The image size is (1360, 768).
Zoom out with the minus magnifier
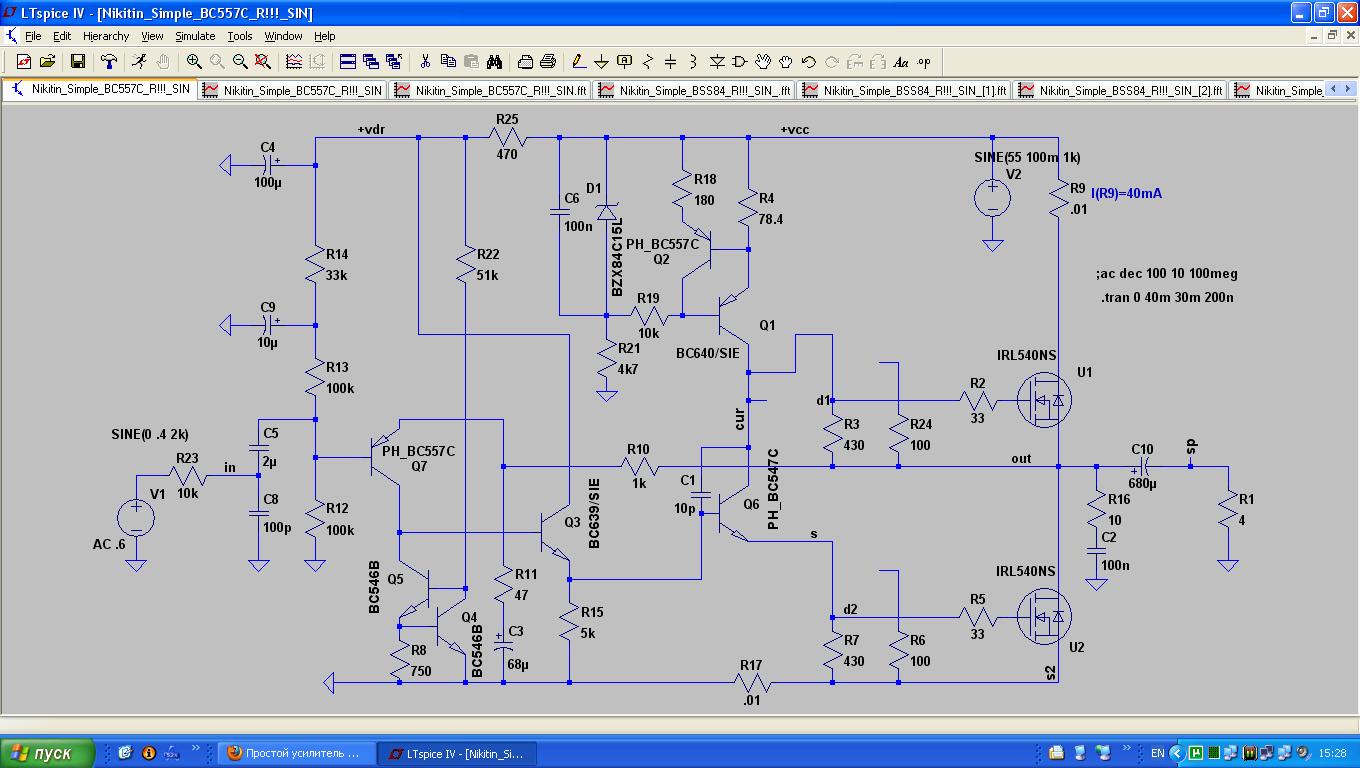240,62
